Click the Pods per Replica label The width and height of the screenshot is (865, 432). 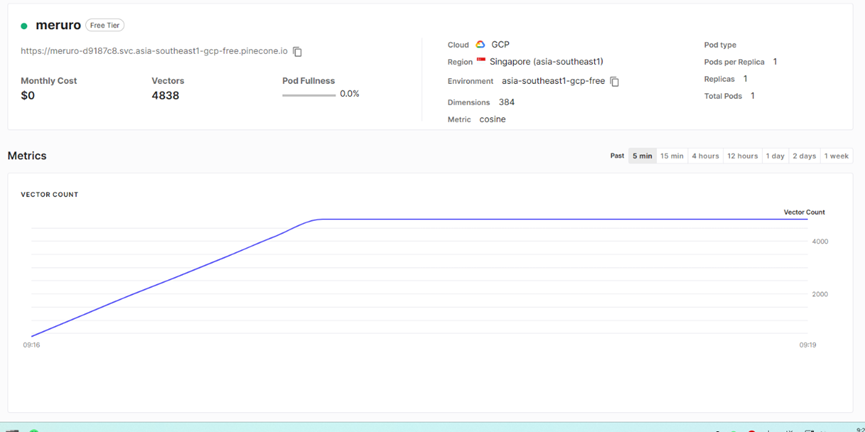[x=734, y=62]
